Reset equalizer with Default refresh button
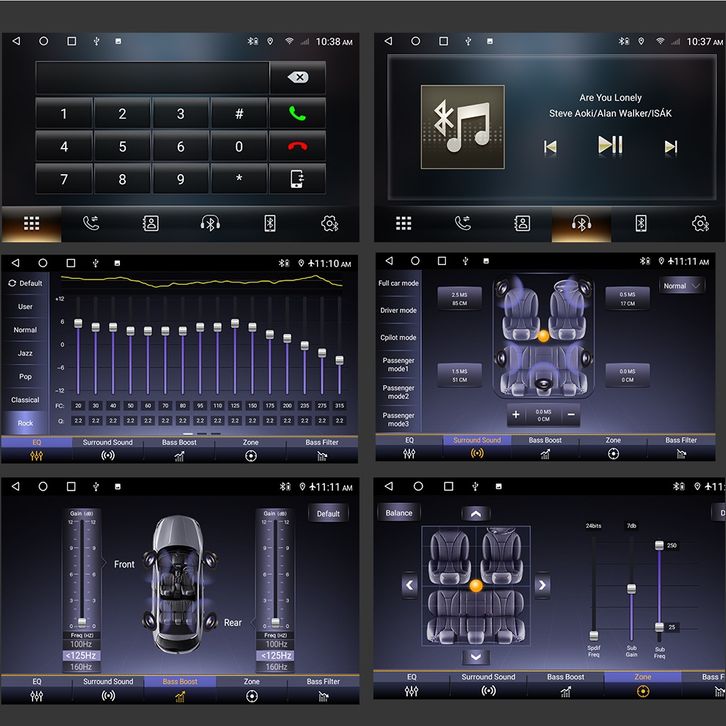The width and height of the screenshot is (726, 726). (25, 283)
